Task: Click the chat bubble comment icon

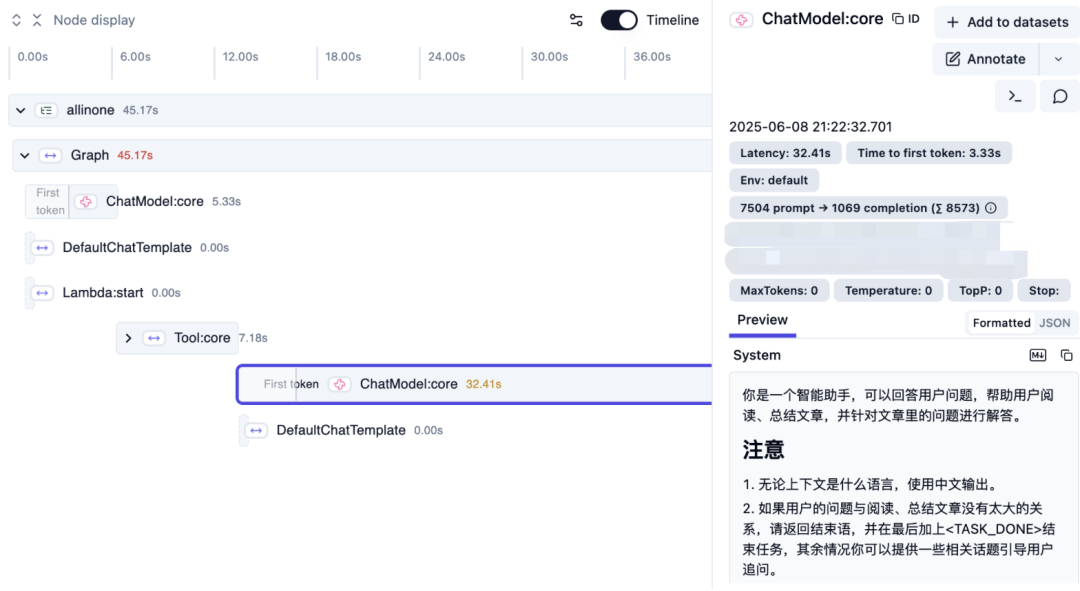Action: [1060, 95]
